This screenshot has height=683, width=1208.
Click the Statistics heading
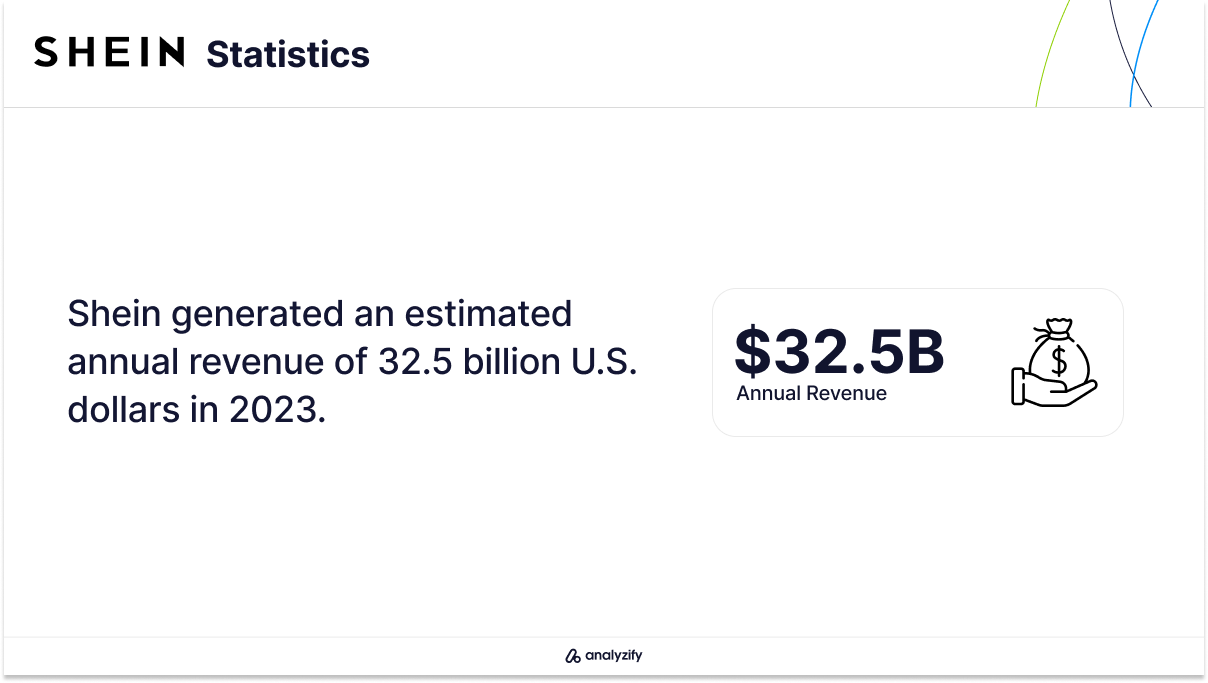tap(288, 54)
